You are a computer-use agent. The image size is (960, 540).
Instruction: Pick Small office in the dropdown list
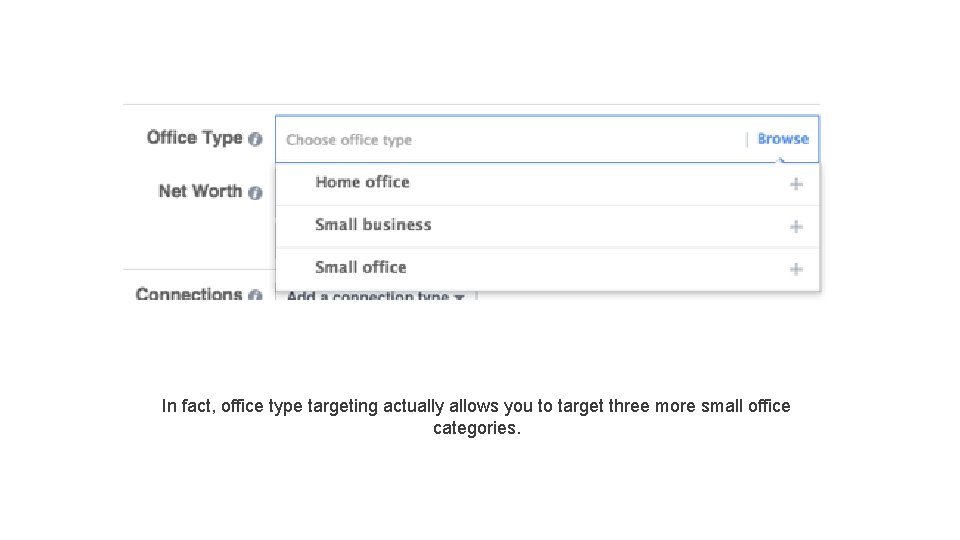[x=360, y=267]
